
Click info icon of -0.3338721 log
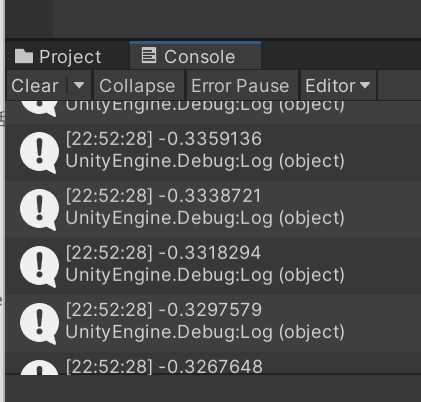39,210
